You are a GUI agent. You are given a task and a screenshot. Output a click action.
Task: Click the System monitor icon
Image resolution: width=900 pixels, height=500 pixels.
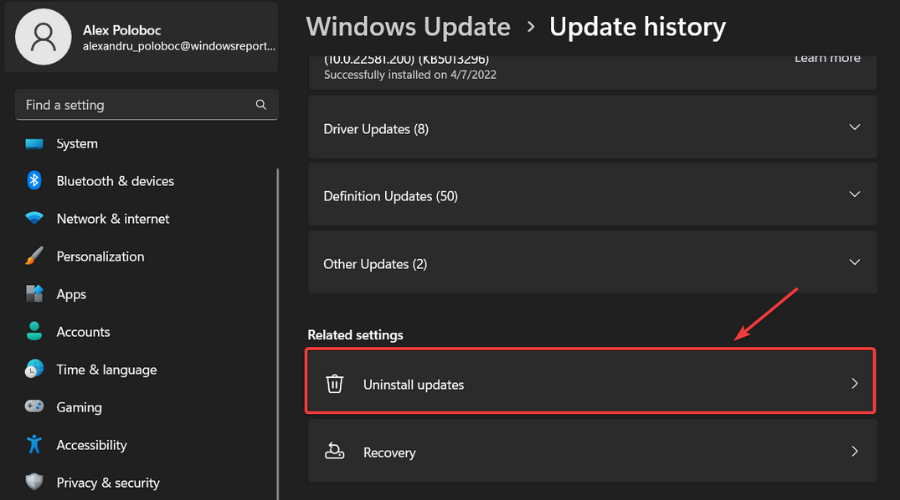[34, 144]
